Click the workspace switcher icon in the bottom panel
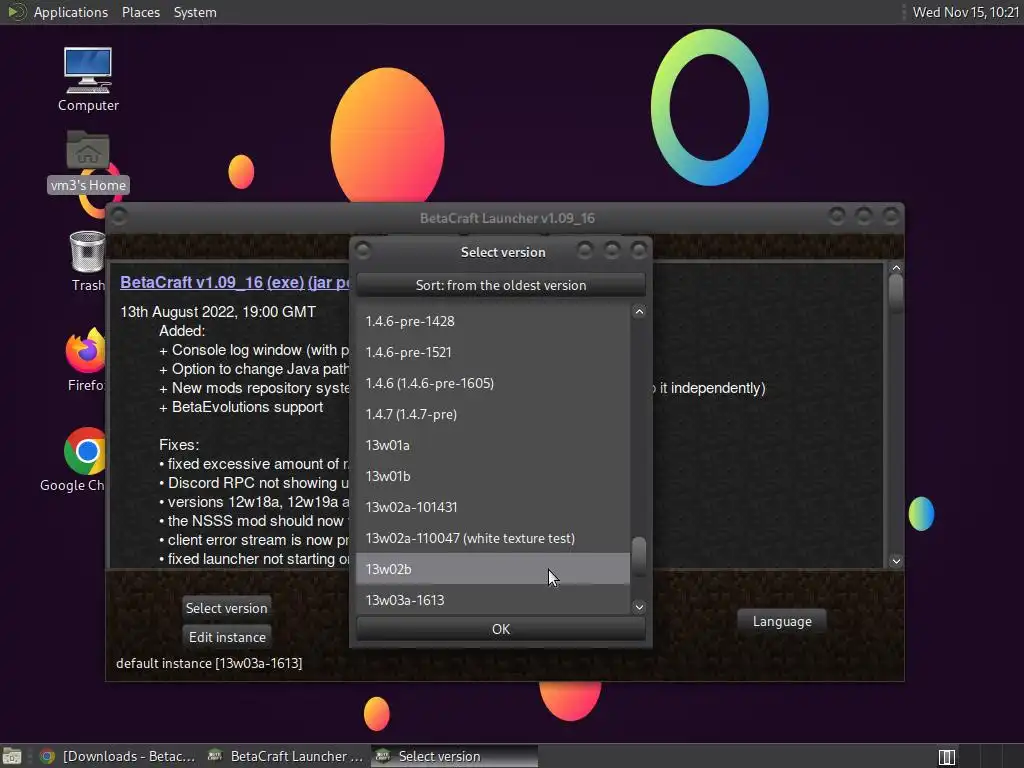The width and height of the screenshot is (1024, 768). click(947, 757)
